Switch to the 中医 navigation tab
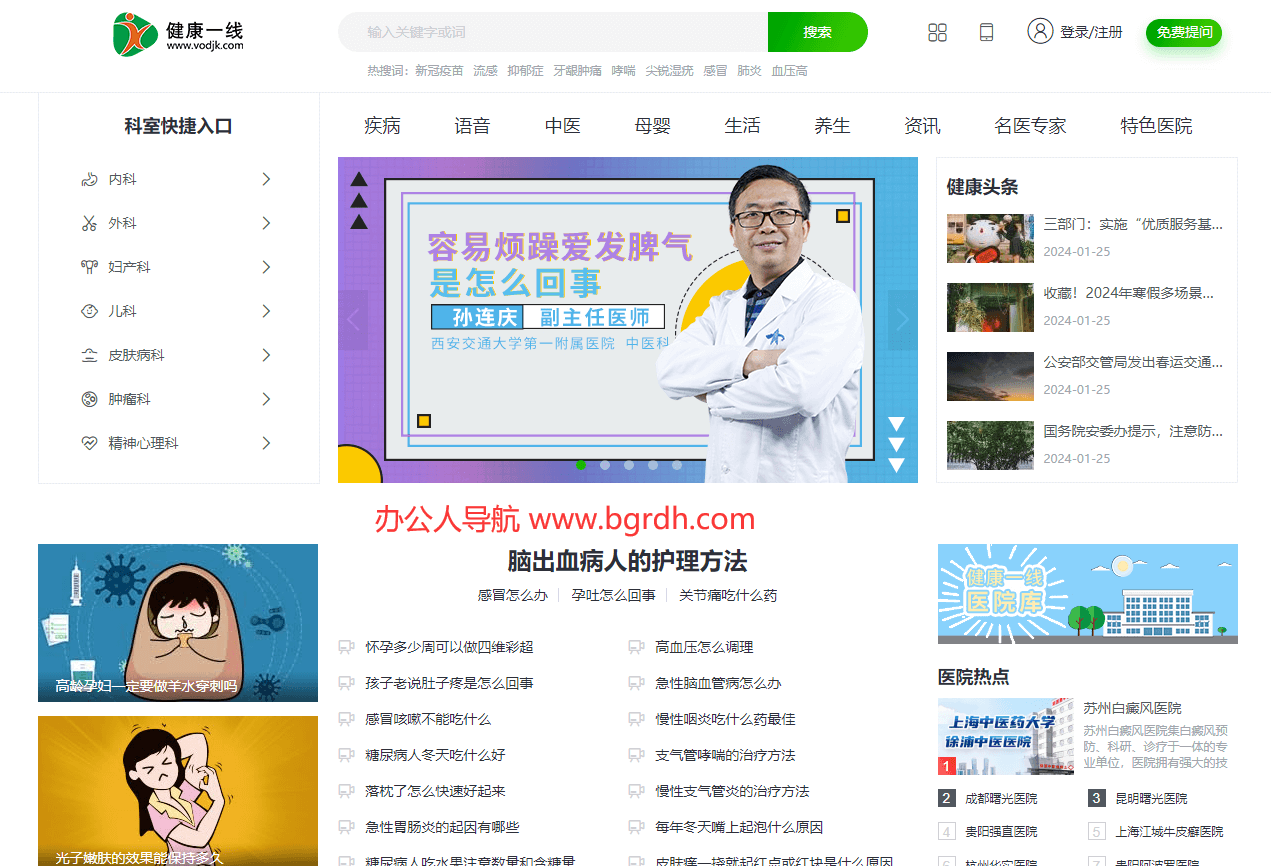The width and height of the screenshot is (1271, 866). pos(562,125)
